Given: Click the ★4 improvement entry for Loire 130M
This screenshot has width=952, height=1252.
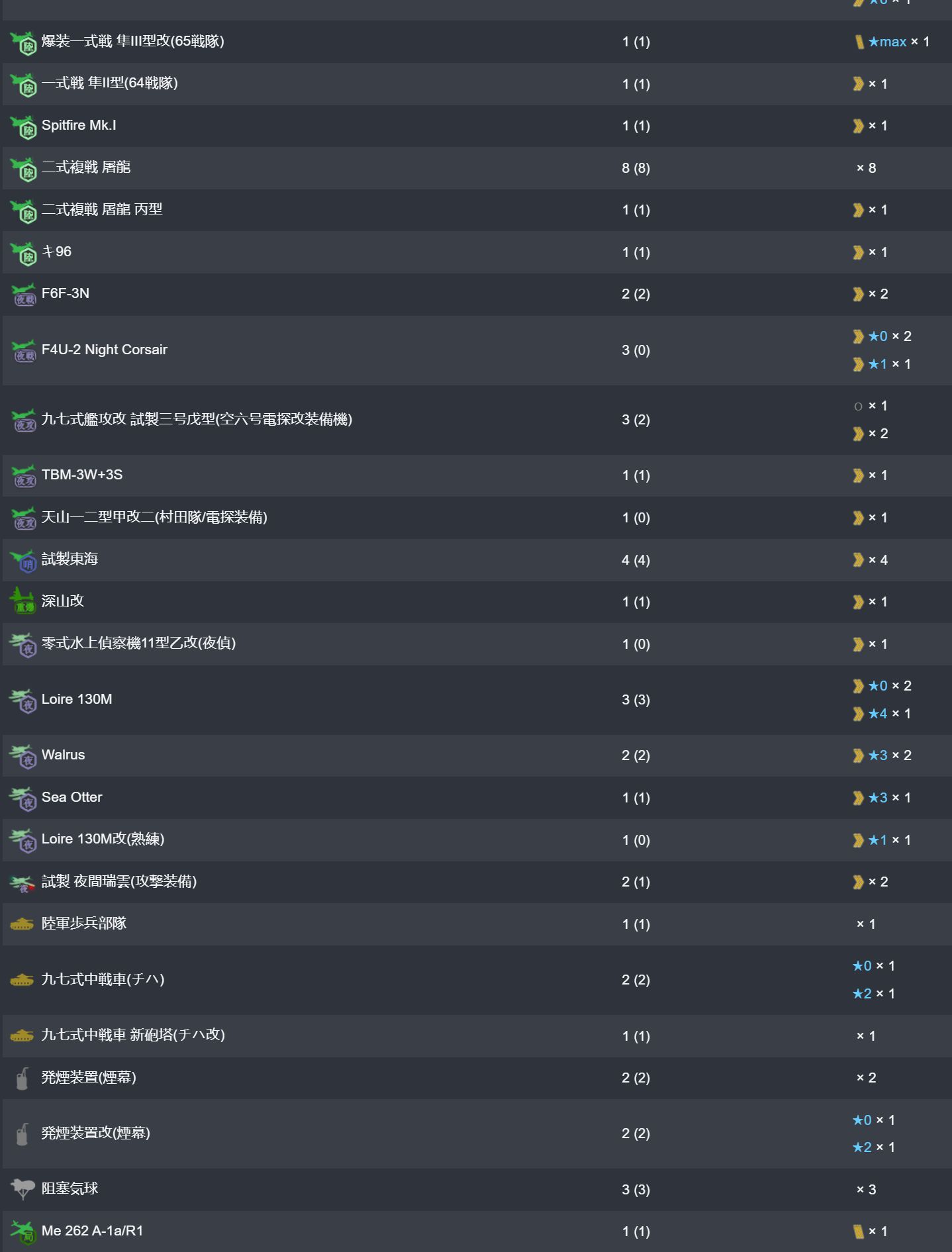Looking at the screenshot, I should point(877,714).
